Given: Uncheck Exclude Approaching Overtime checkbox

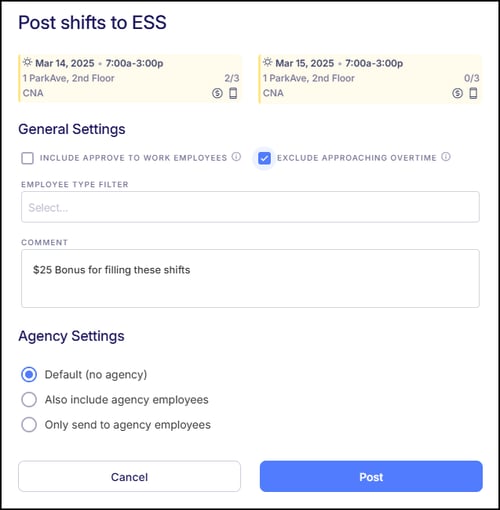Looking at the screenshot, I should (x=265, y=158).
